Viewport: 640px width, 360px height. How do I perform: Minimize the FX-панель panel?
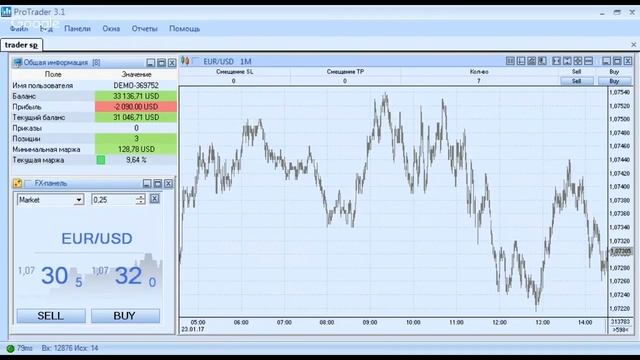(147, 183)
